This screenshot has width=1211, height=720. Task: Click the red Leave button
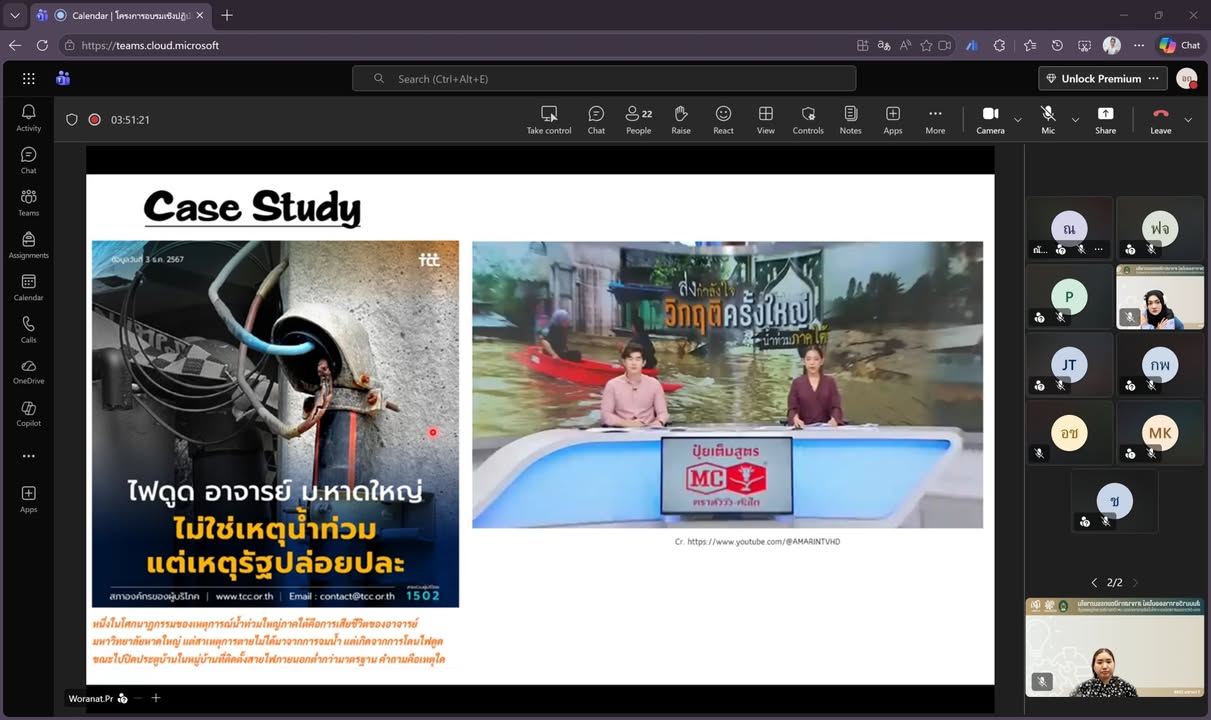(1160, 119)
